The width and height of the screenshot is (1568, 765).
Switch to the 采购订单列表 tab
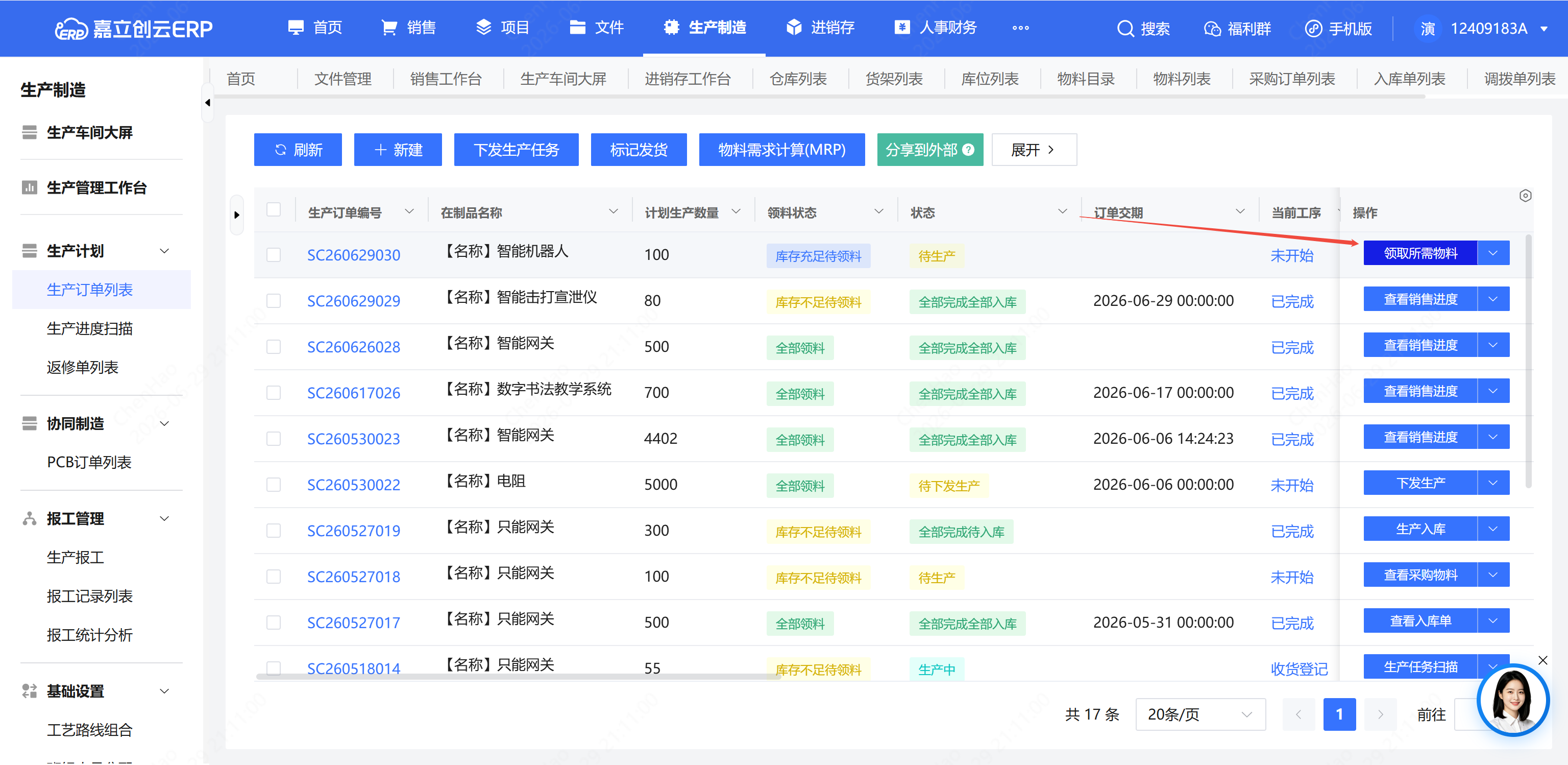tap(1292, 79)
